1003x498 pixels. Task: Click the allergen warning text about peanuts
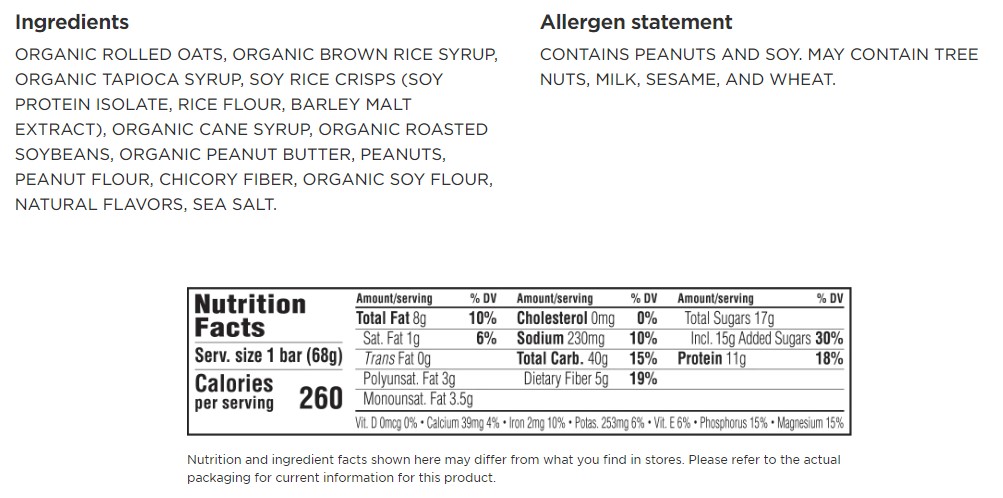tap(758, 67)
